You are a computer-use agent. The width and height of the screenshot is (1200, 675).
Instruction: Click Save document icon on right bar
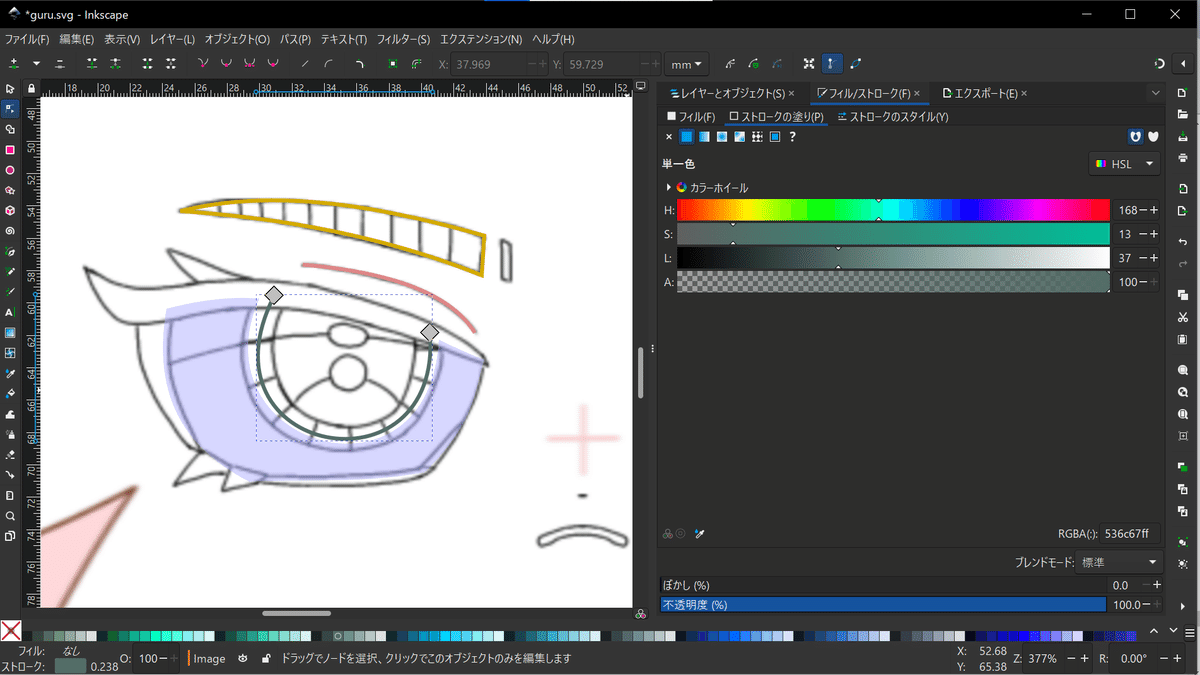tap(1183, 137)
